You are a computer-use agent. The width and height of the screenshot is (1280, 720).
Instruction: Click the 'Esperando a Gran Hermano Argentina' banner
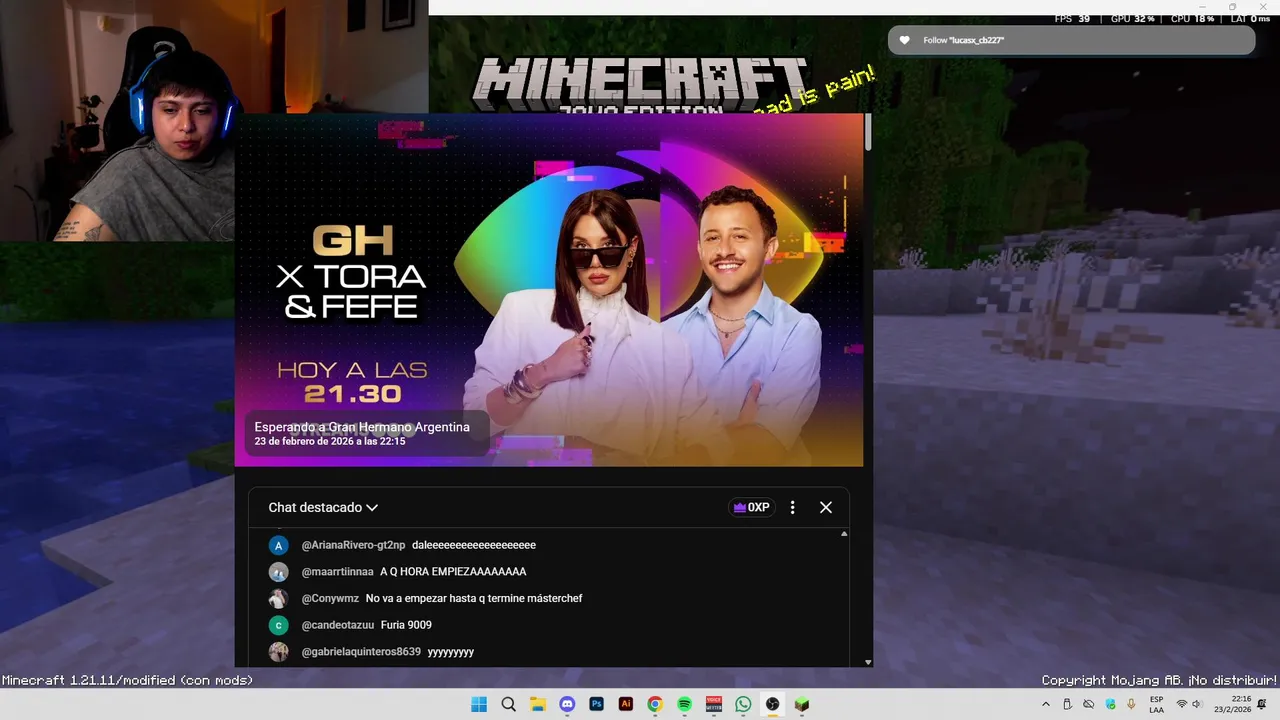(x=367, y=433)
